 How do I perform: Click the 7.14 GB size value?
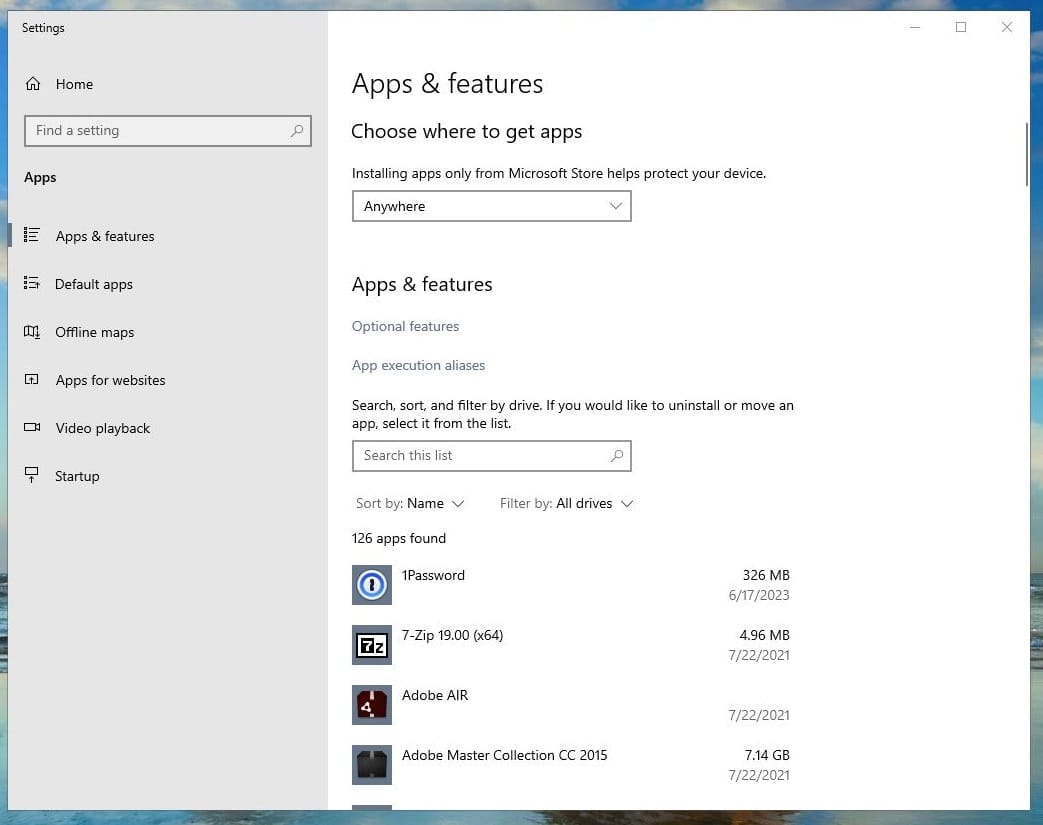[x=767, y=754]
